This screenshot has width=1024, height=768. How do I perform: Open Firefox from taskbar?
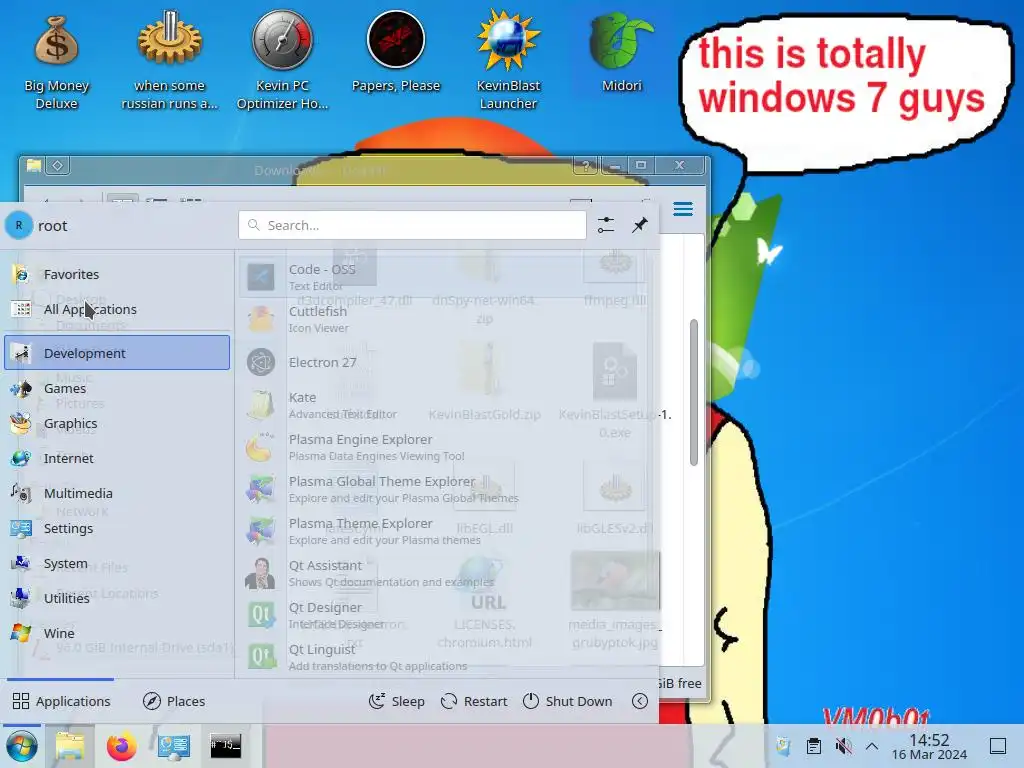(x=121, y=746)
